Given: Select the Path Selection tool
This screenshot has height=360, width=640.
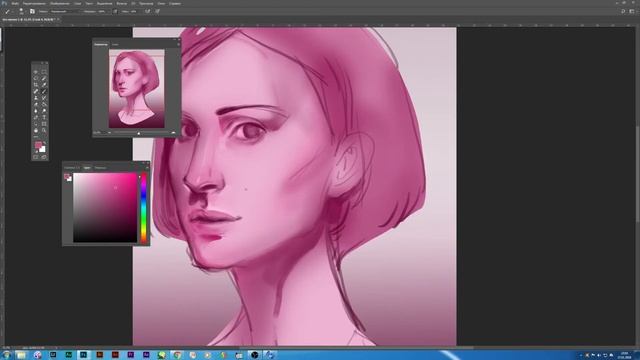Looking at the screenshot, I should [36, 124].
